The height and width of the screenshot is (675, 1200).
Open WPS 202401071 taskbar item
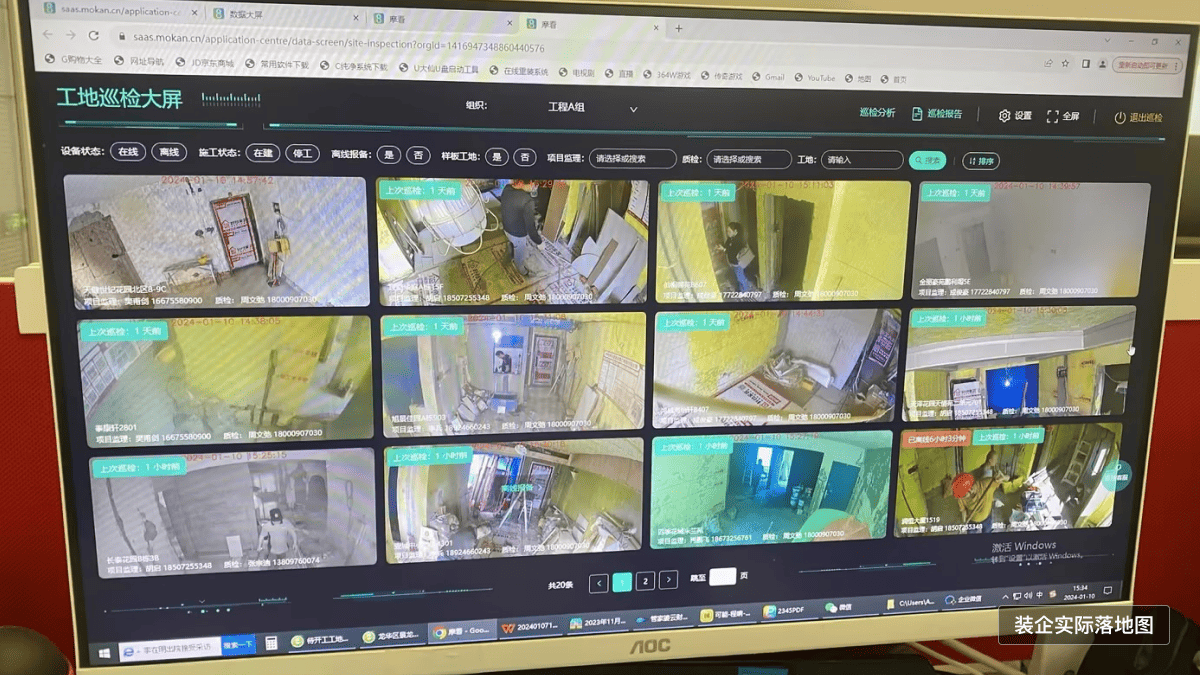tap(530, 626)
